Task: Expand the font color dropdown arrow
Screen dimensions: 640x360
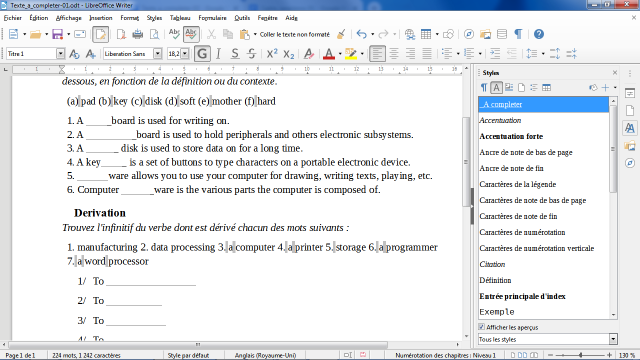Action: (340, 53)
